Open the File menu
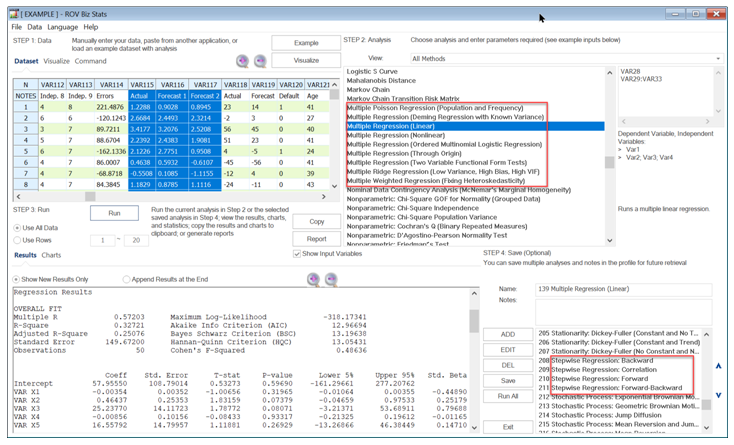 (16, 27)
